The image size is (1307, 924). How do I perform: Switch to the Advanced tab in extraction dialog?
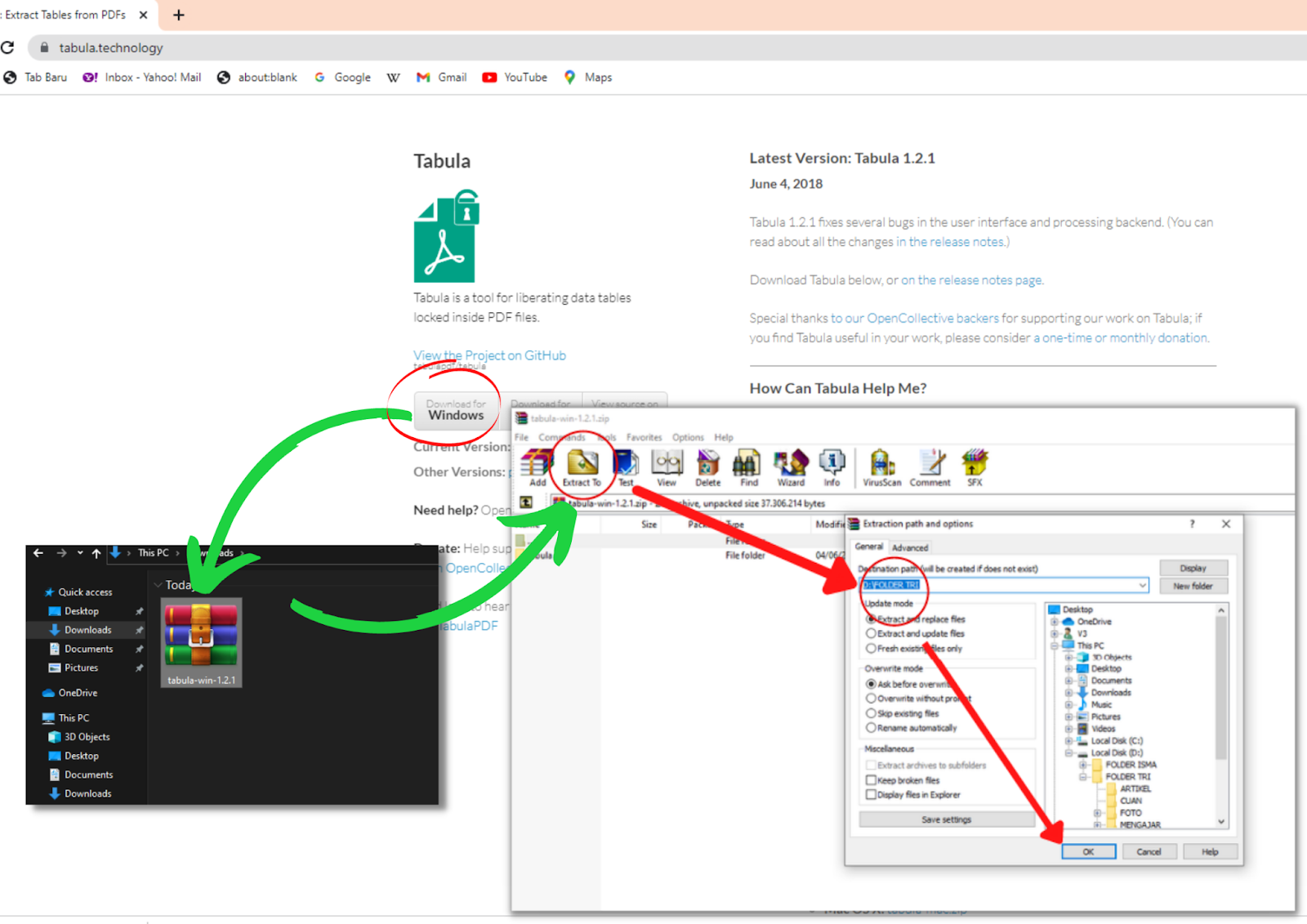[910, 547]
